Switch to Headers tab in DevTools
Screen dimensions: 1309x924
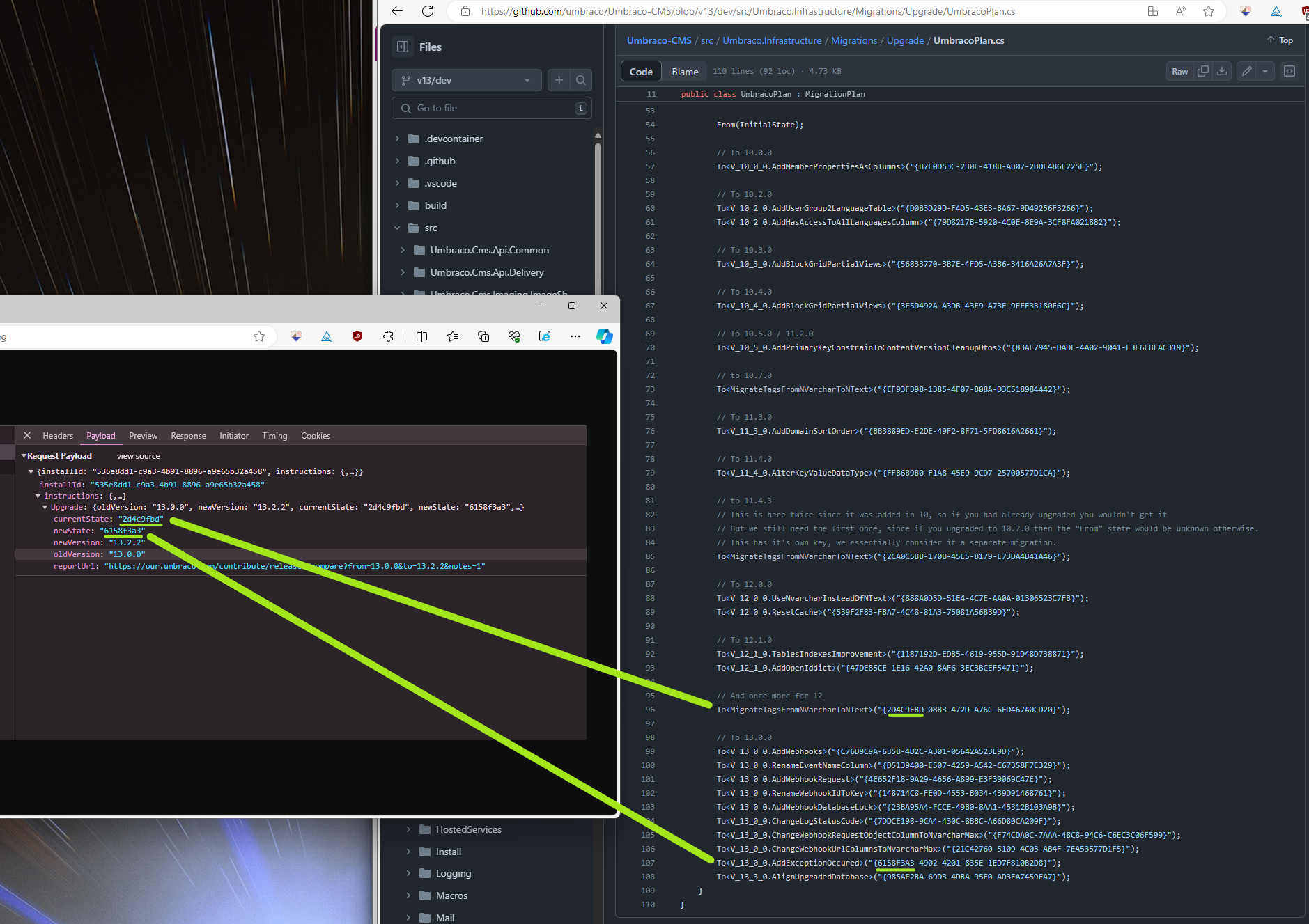coord(58,436)
